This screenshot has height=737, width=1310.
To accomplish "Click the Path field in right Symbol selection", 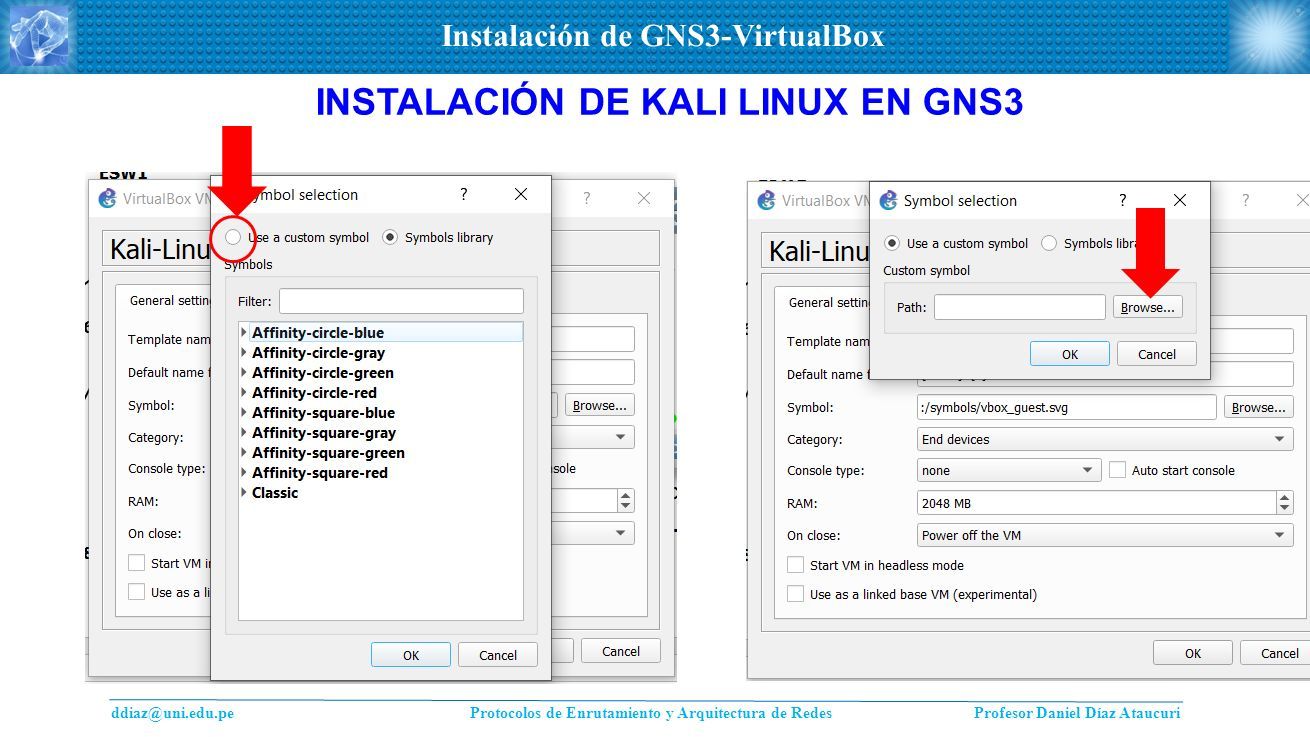I will tap(1020, 307).
